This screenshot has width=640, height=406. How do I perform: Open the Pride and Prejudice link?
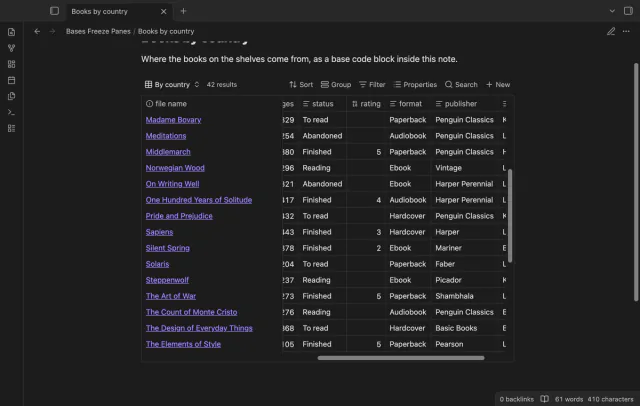coord(179,216)
